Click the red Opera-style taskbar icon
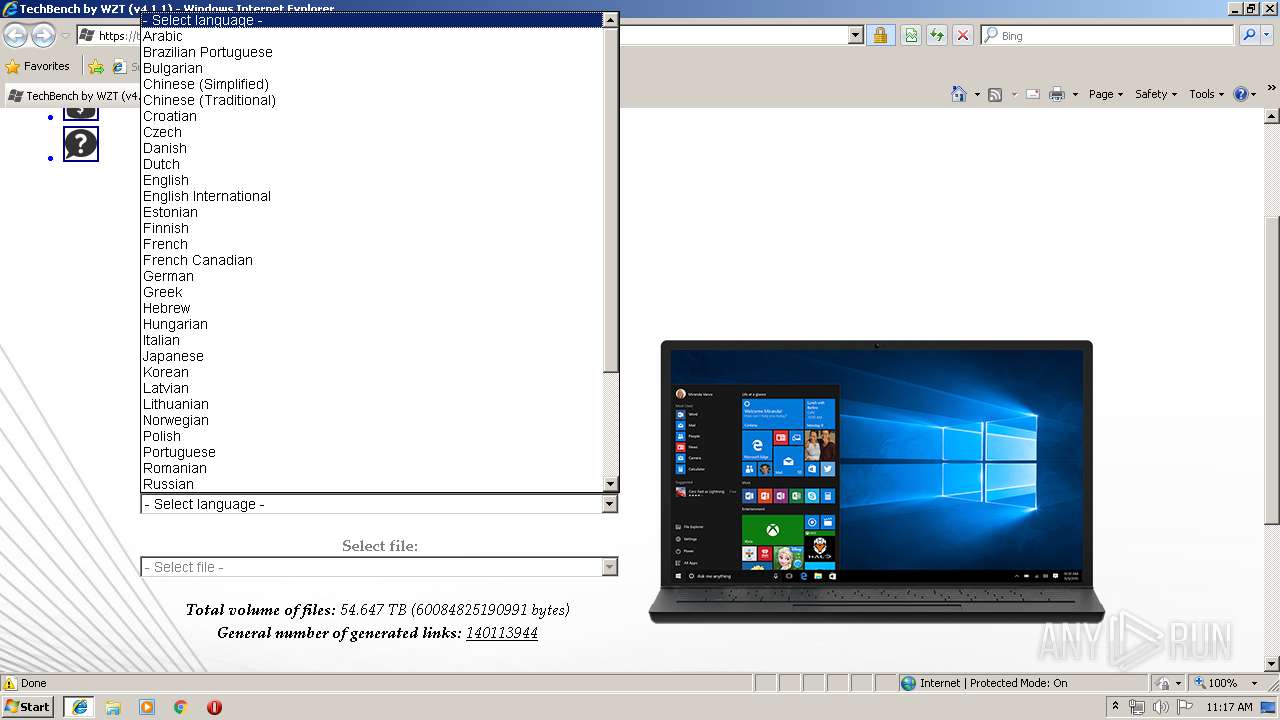The width and height of the screenshot is (1280, 720). click(x=214, y=706)
